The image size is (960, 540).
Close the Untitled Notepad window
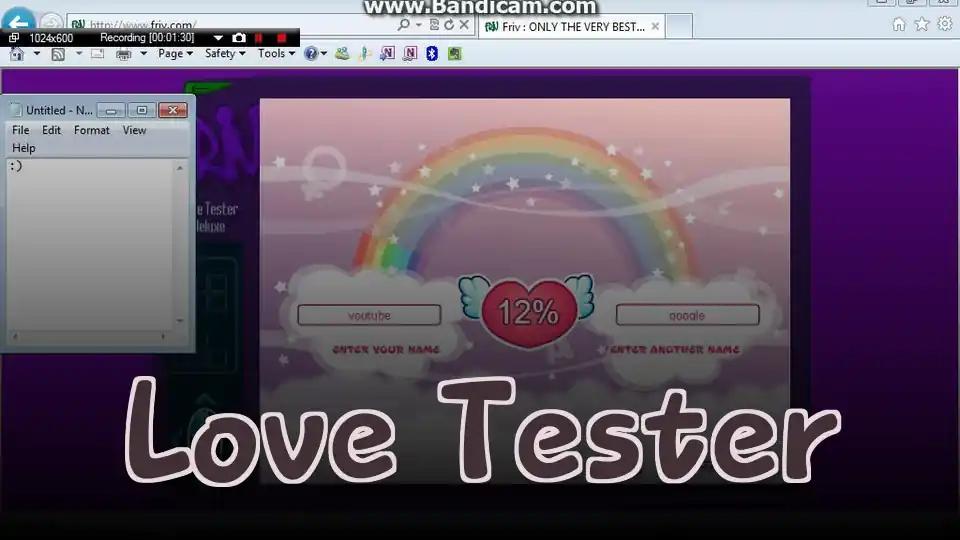pos(173,111)
